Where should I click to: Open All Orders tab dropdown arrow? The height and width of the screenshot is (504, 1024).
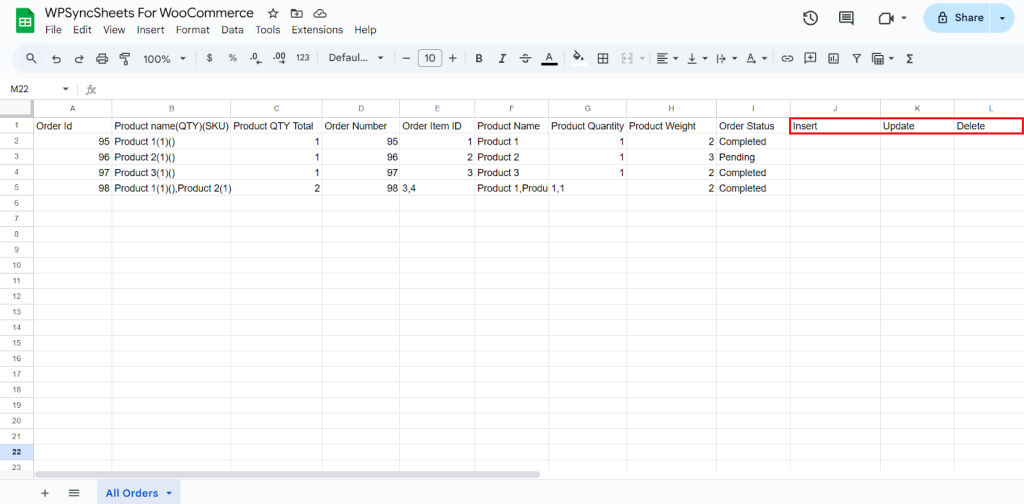[169, 494]
